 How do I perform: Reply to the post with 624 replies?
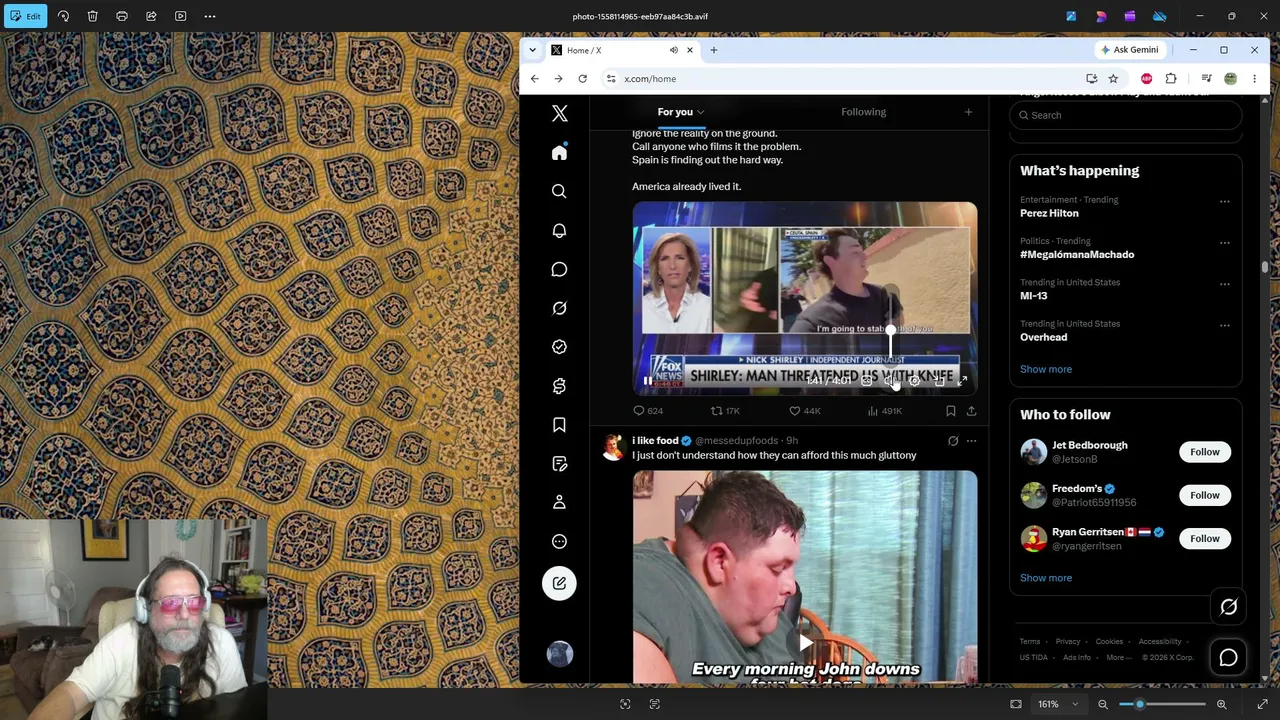(647, 411)
